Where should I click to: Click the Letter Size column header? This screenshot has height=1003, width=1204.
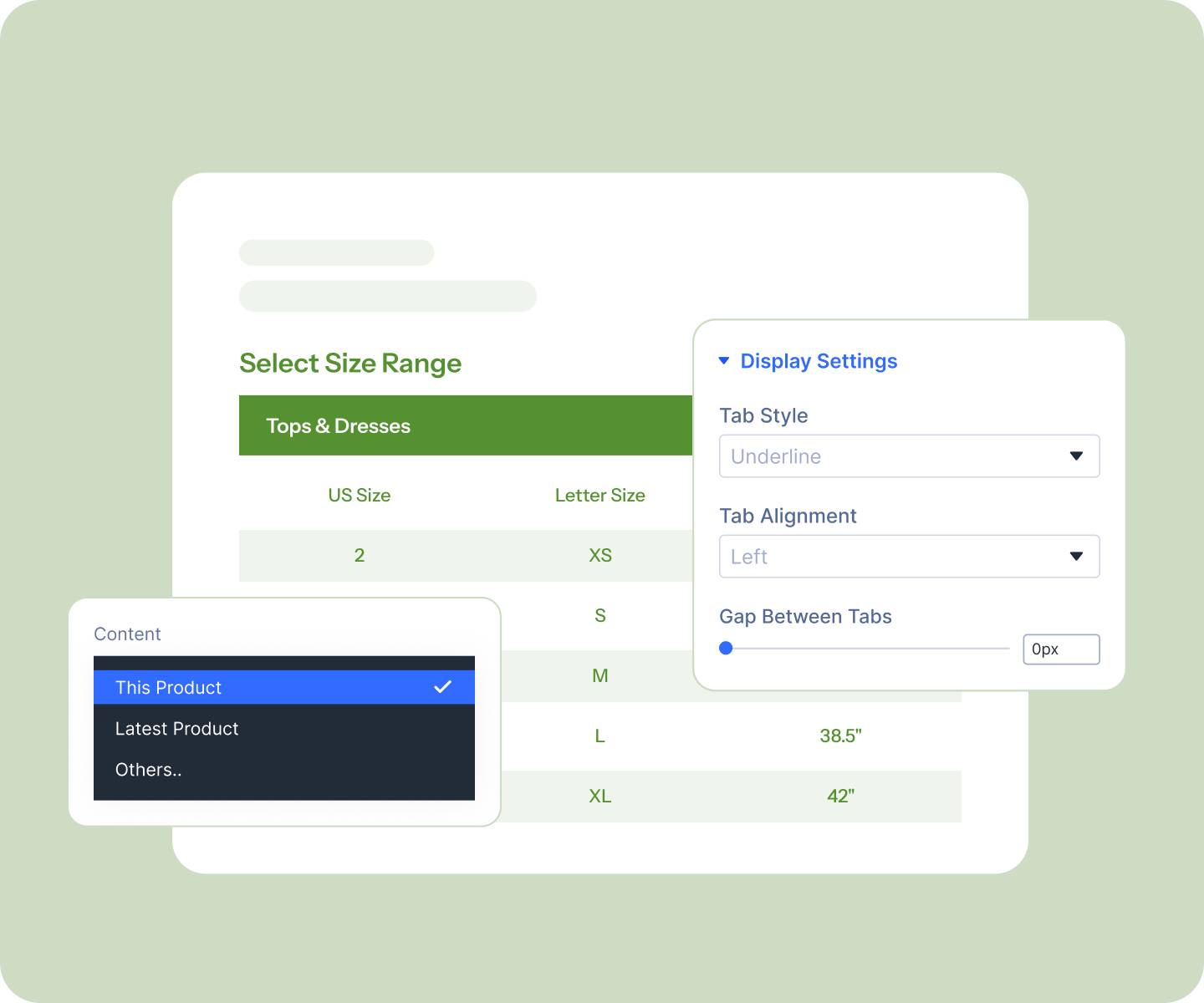click(x=600, y=496)
